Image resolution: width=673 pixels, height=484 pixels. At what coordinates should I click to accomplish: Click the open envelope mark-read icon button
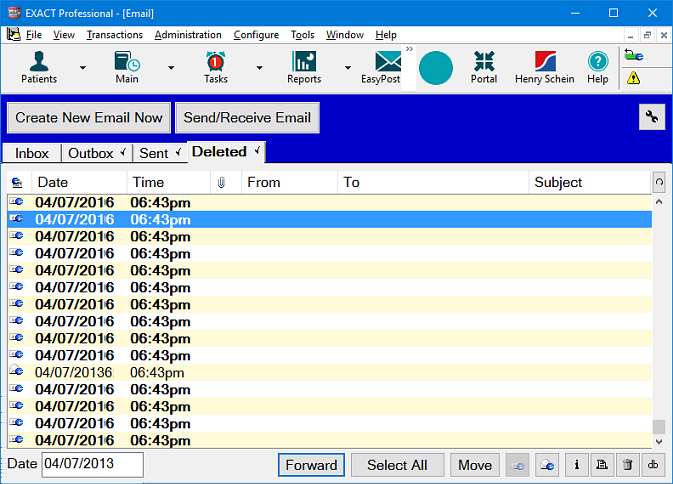click(x=547, y=465)
